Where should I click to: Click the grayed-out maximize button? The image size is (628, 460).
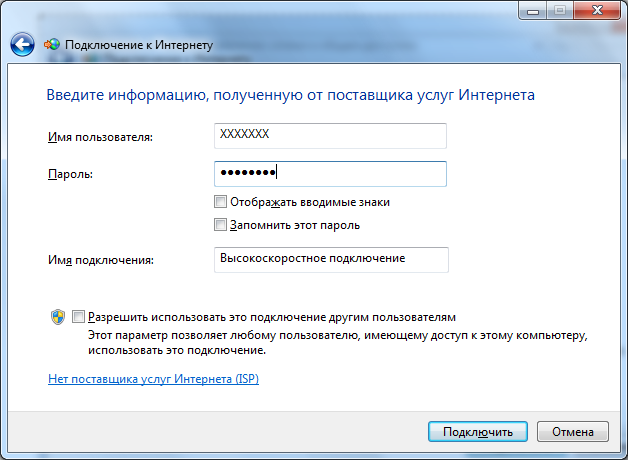coord(560,10)
